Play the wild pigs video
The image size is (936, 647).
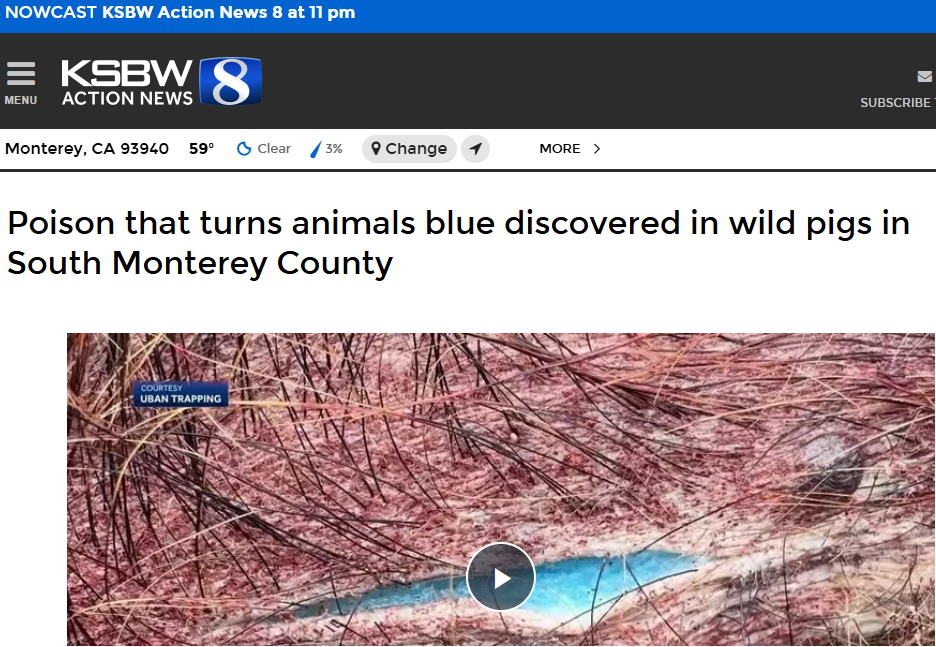(x=501, y=577)
